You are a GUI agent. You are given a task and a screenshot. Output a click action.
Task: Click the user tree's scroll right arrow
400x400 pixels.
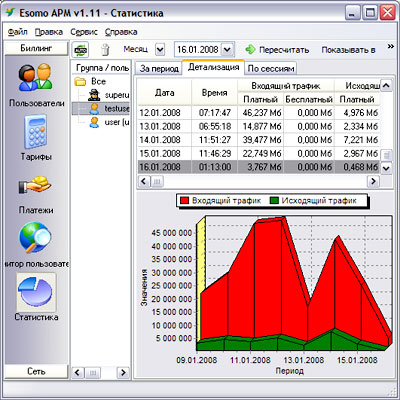123,372
